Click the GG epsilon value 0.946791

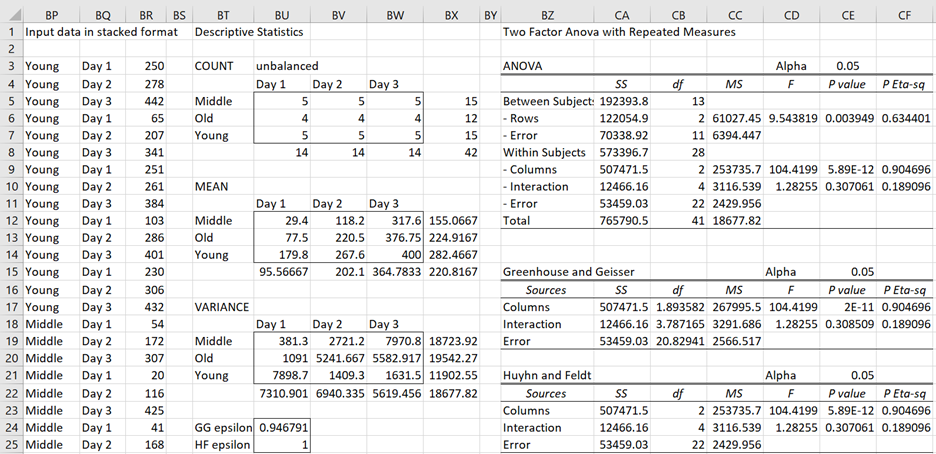tap(281, 427)
